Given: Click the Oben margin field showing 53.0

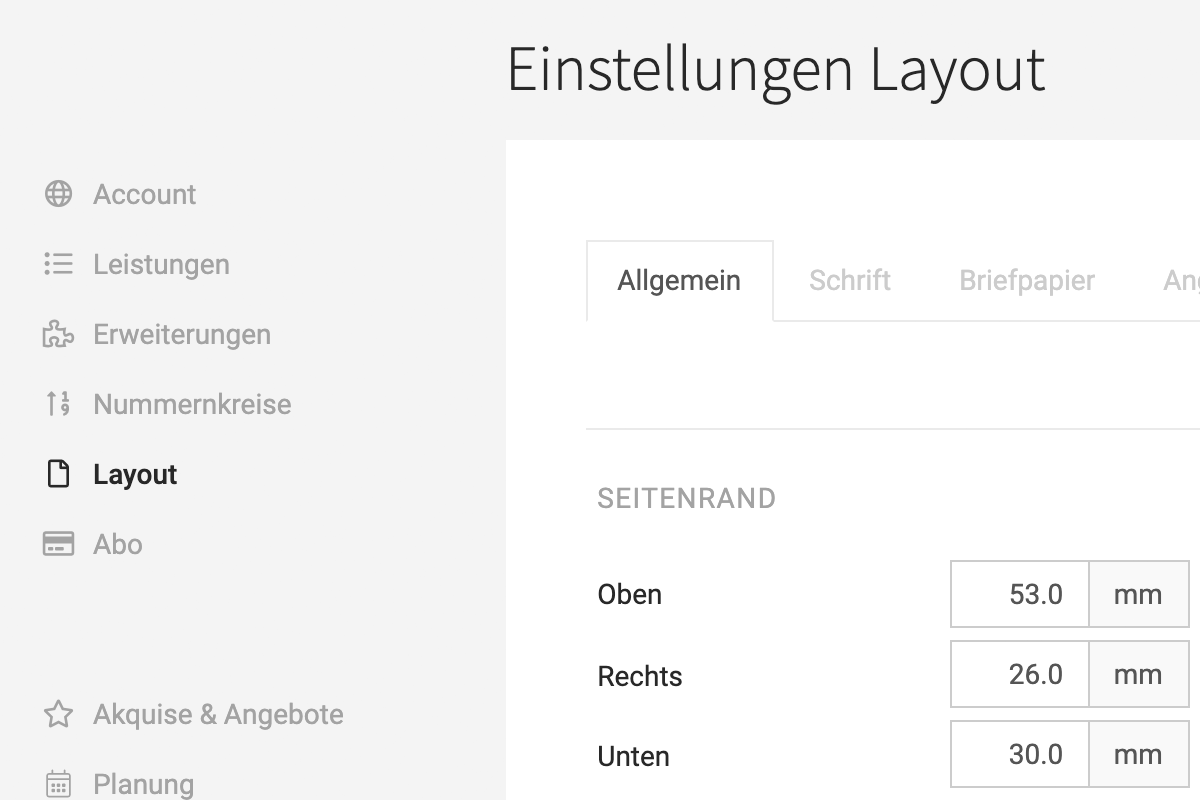Looking at the screenshot, I should coord(1020,594).
